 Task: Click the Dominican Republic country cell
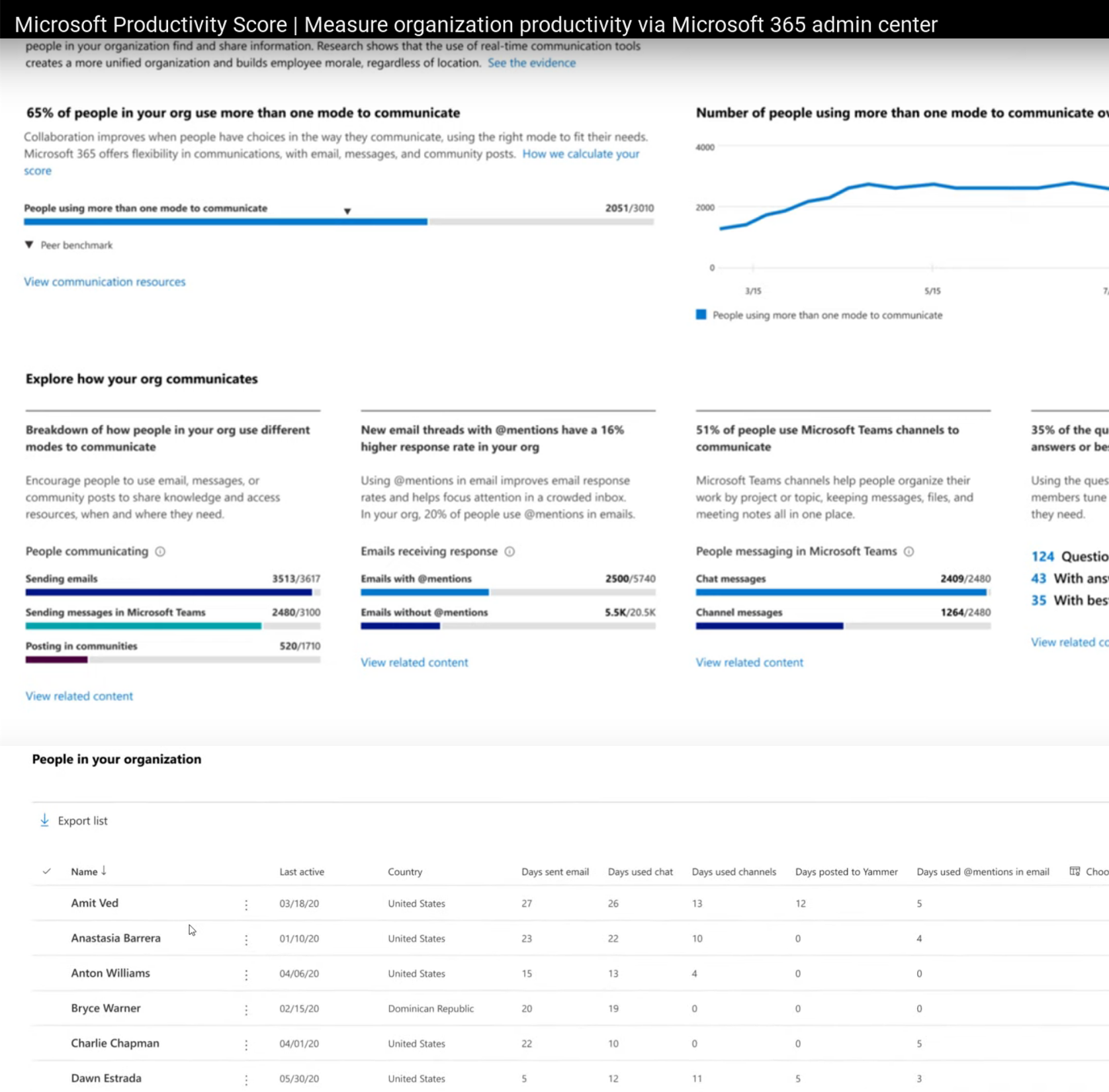(431, 1009)
